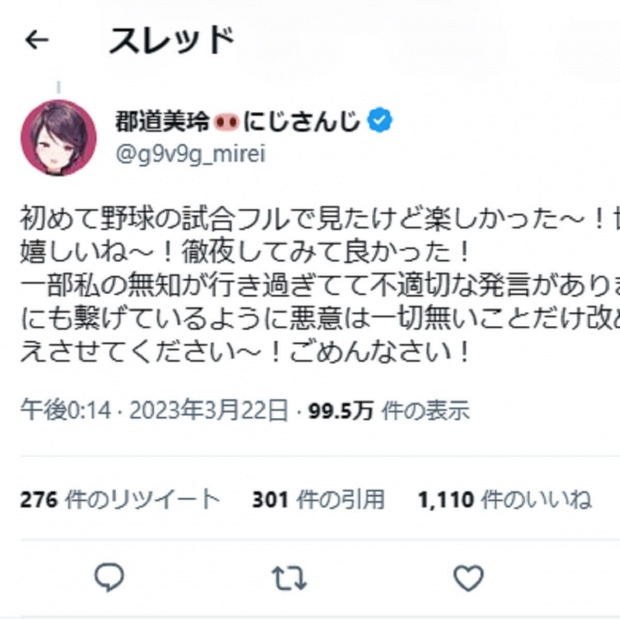The height and width of the screenshot is (620, 620).
Task: Click the thread connector line above avatar
Action: point(59,87)
